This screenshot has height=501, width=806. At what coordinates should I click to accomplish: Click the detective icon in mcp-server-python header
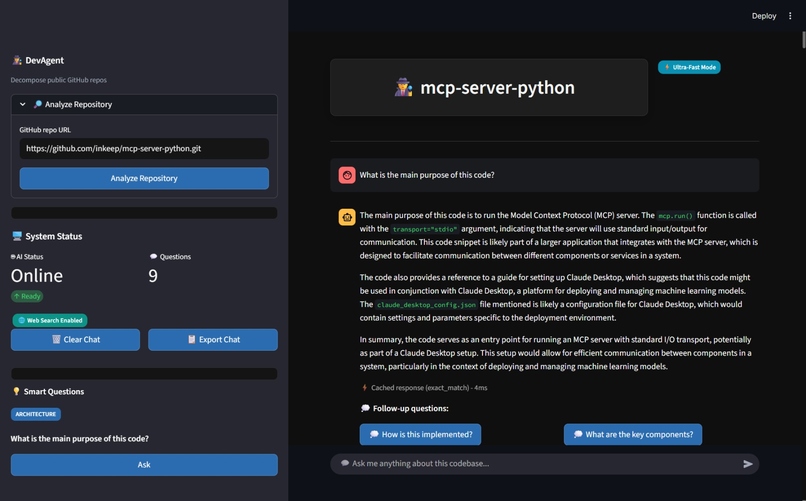click(x=404, y=87)
